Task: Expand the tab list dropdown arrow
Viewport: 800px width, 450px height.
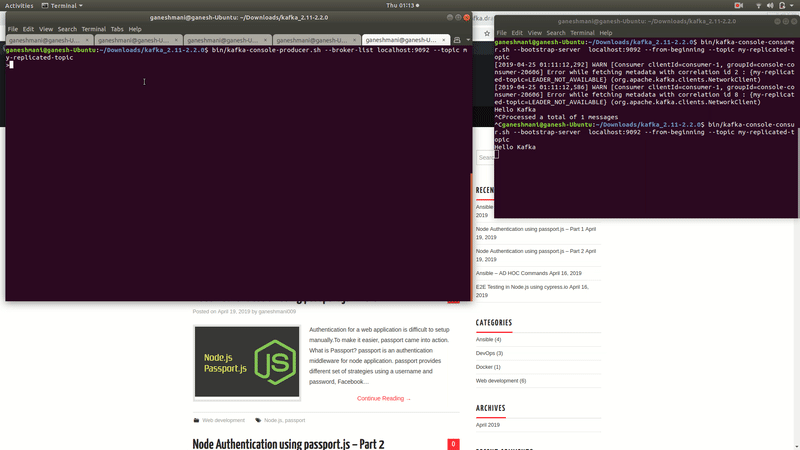Action: [467, 40]
